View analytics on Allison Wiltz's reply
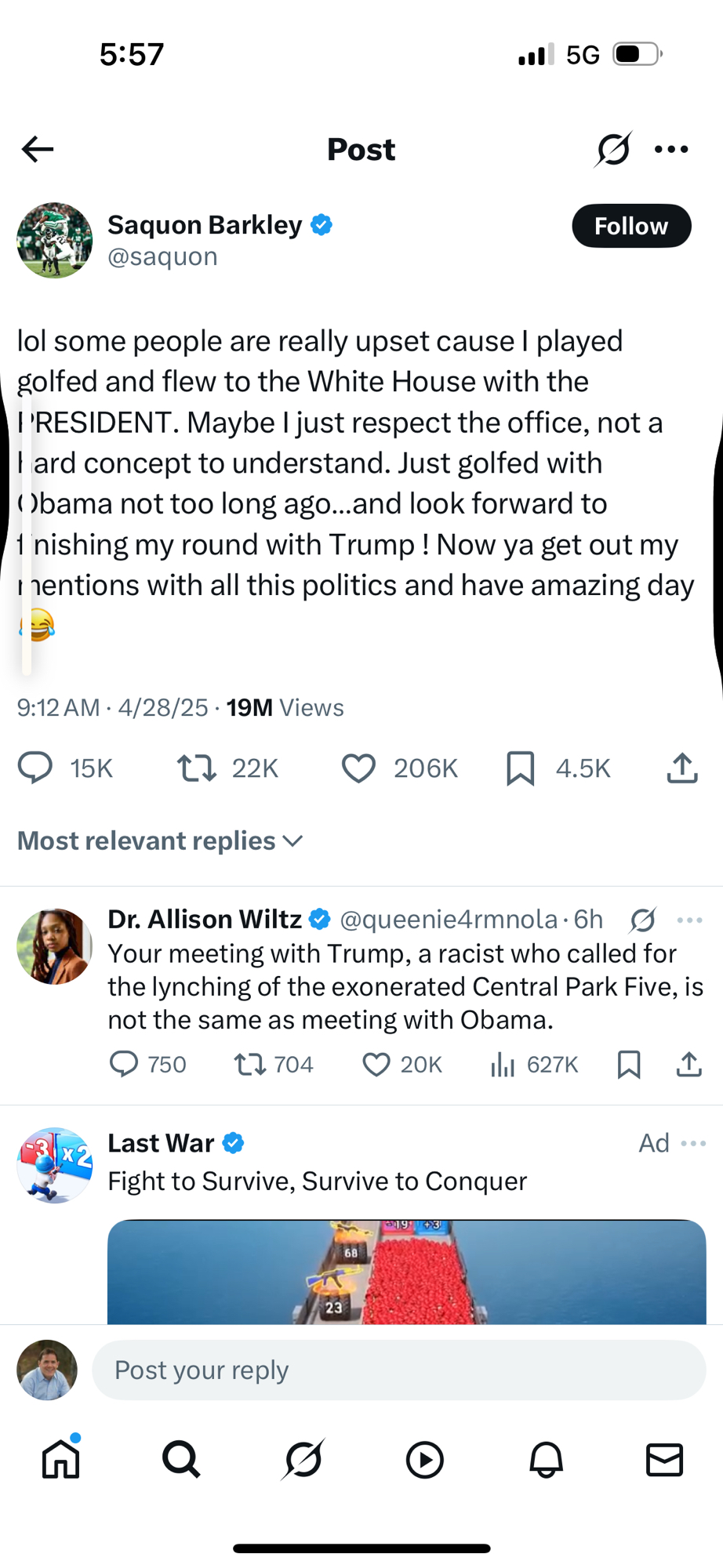This screenshot has width=723, height=1568. 503,1064
